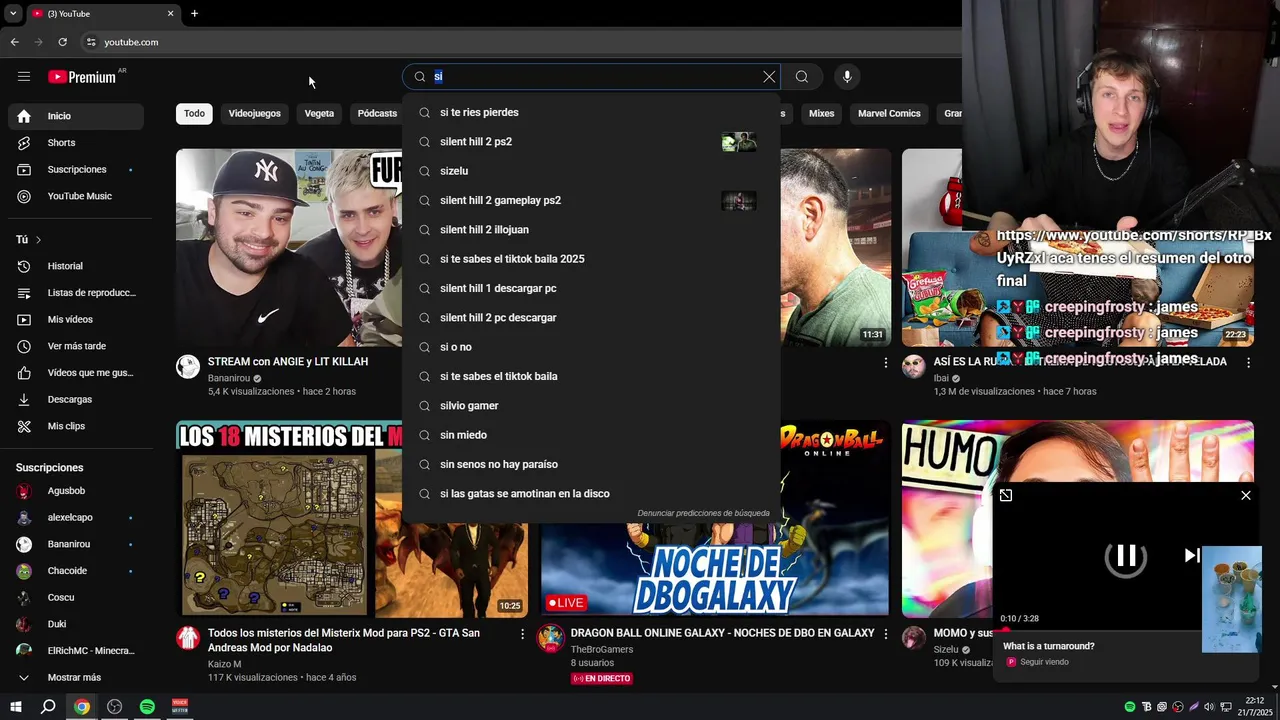Open Historial in the sidebar
Viewport: 1280px width, 720px height.
(x=76, y=266)
